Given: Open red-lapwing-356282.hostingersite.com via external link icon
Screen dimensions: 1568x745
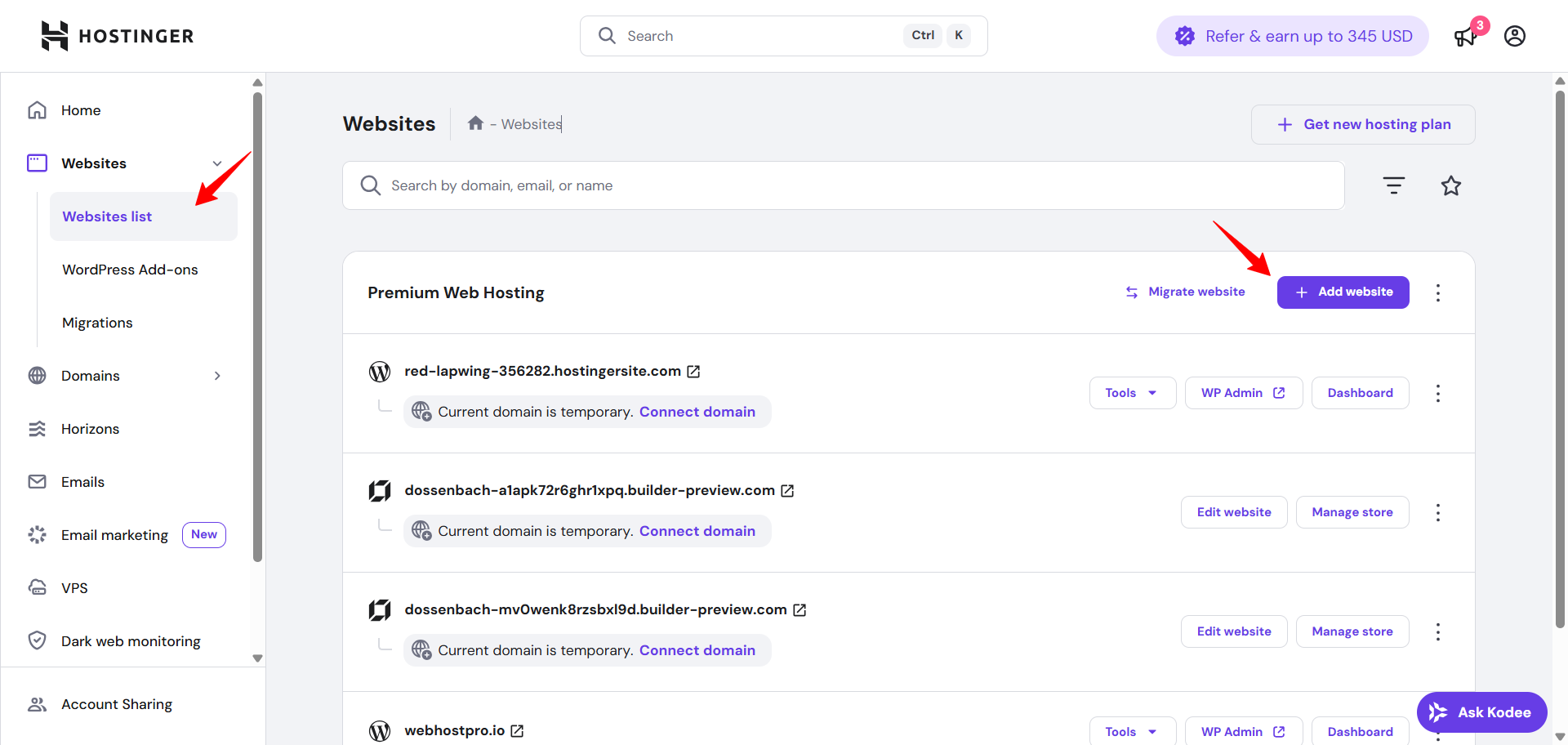Looking at the screenshot, I should click(694, 371).
